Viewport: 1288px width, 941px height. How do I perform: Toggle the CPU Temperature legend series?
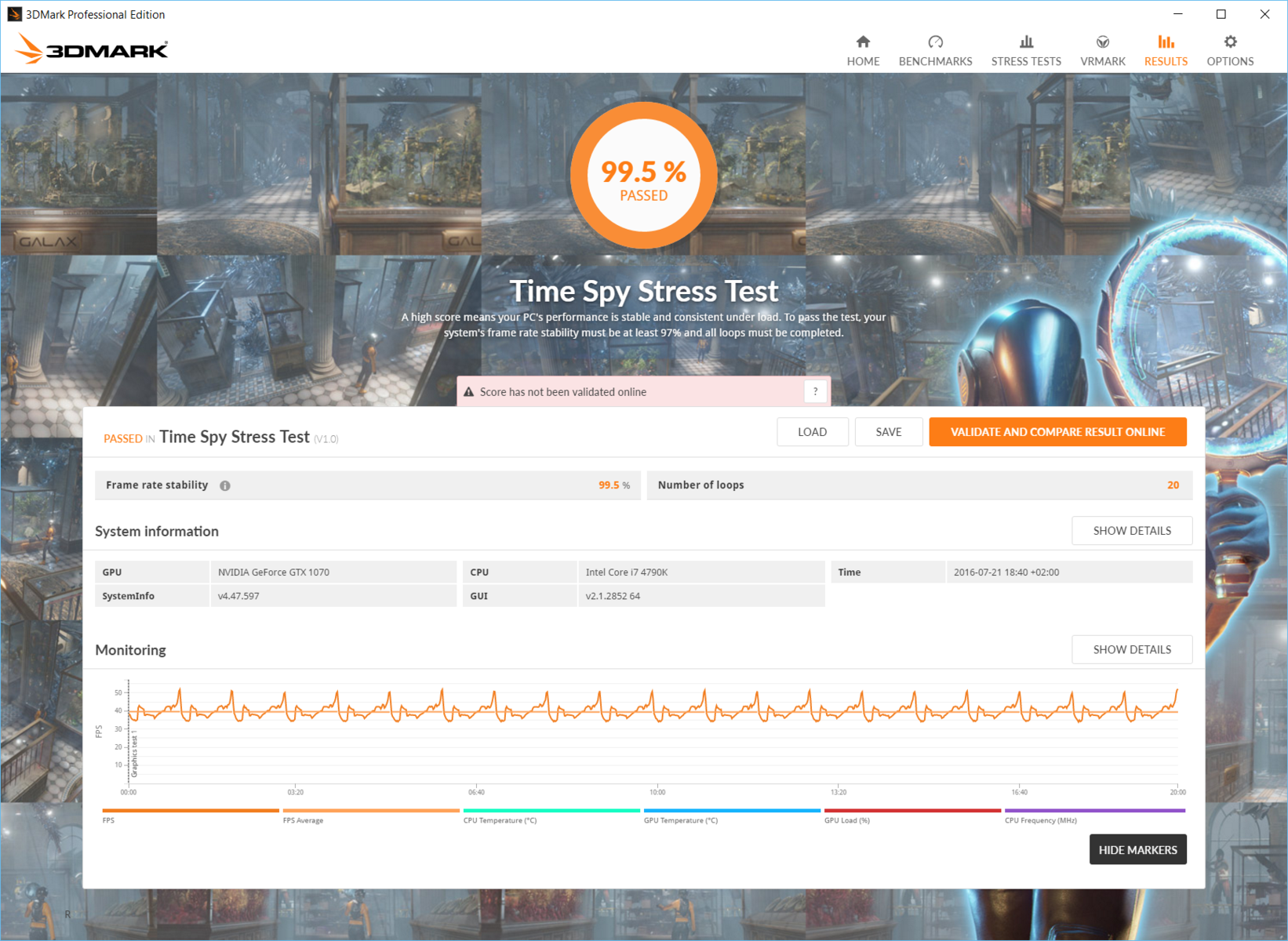pos(551,816)
